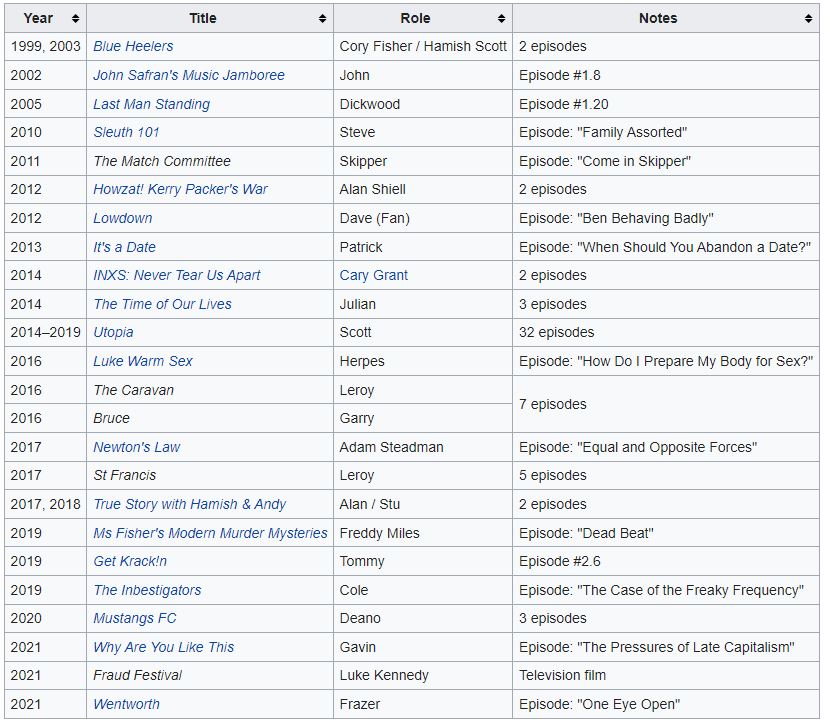The width and height of the screenshot is (825, 725).
Task: Open Ms Fisher's Modern Murder Mysteries
Action: (210, 533)
